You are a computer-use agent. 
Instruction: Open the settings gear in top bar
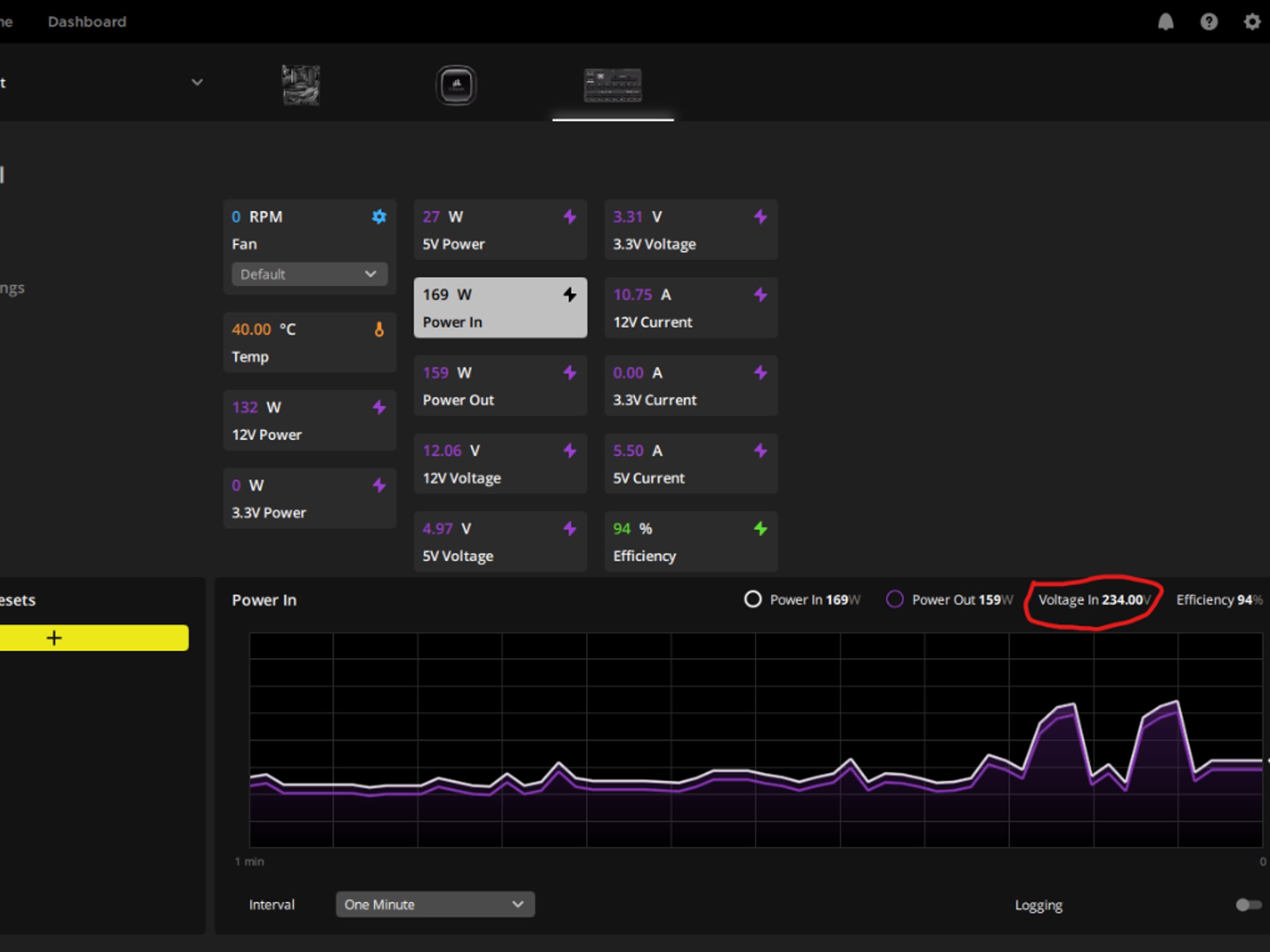1252,22
